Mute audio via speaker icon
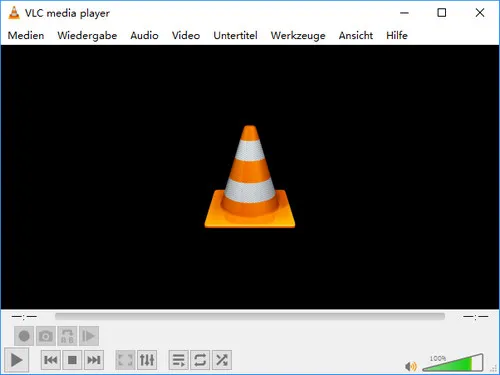 411,366
